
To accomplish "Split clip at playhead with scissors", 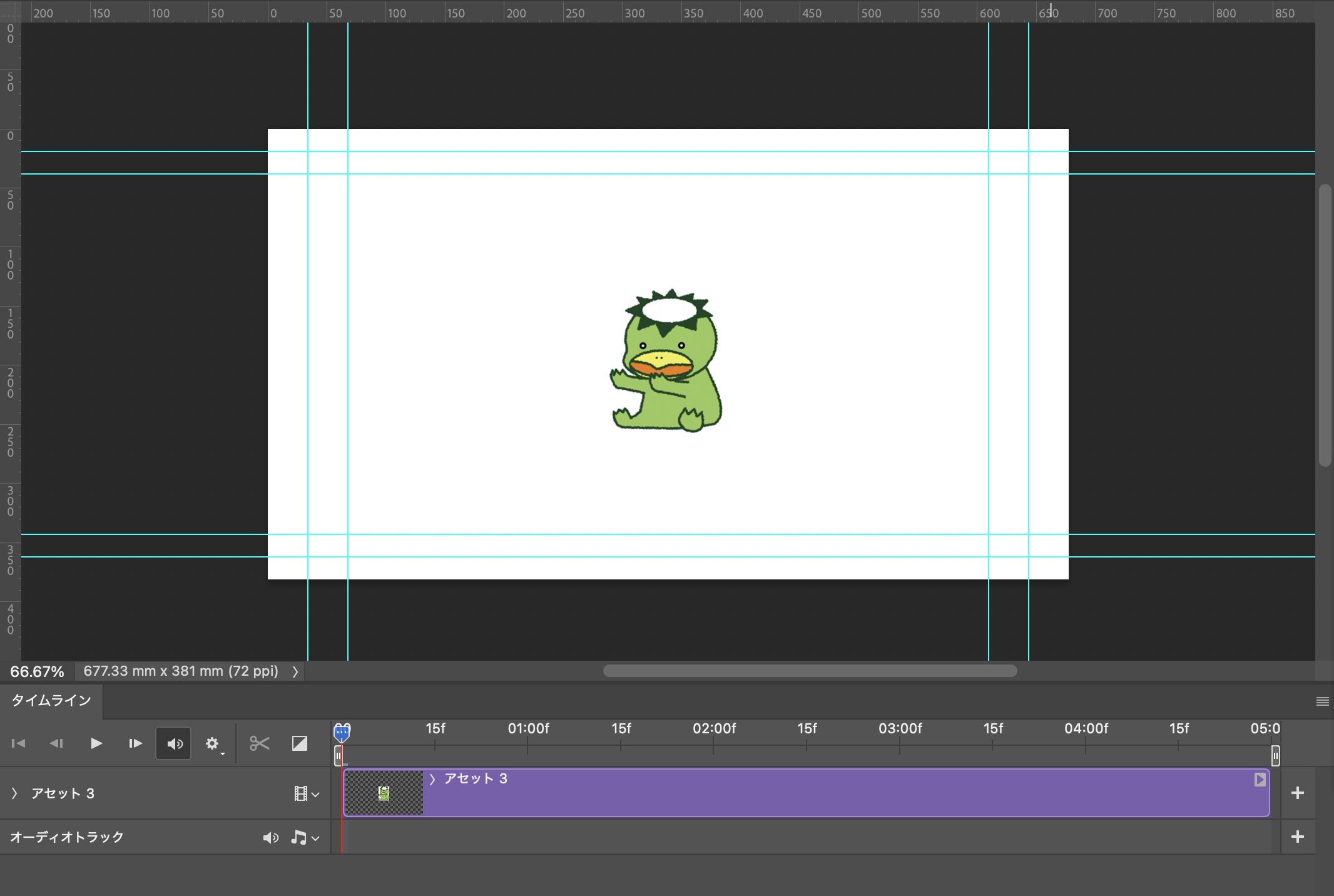I will click(x=259, y=743).
